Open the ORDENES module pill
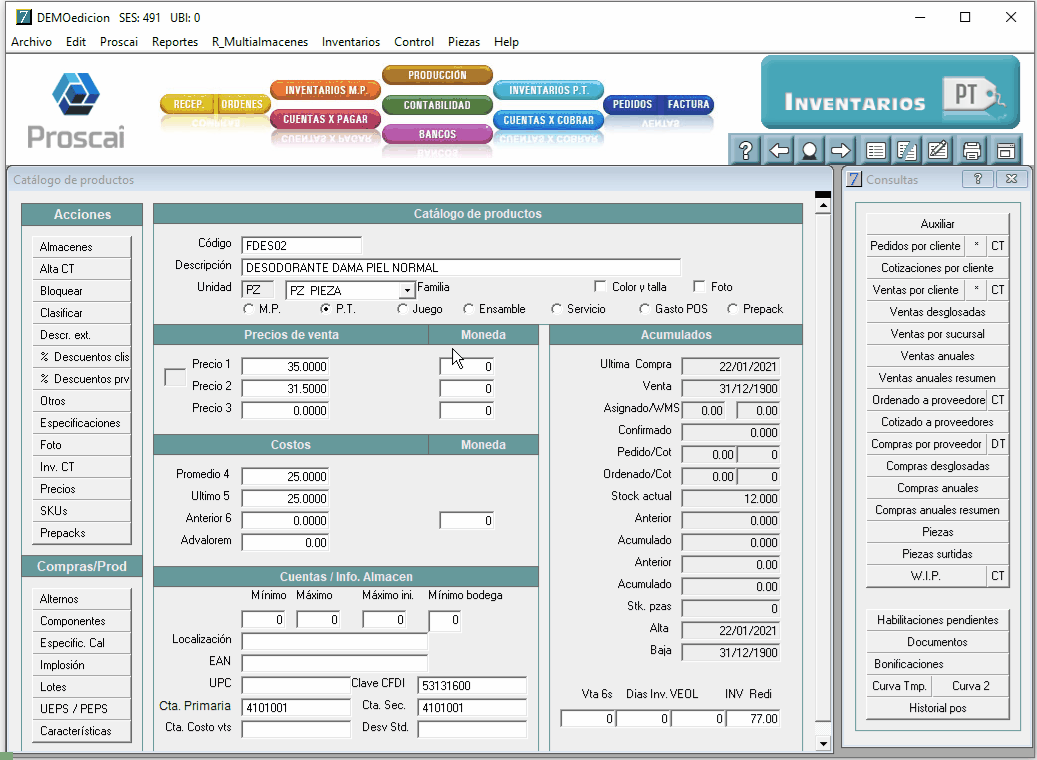1037x760 pixels. (242, 105)
